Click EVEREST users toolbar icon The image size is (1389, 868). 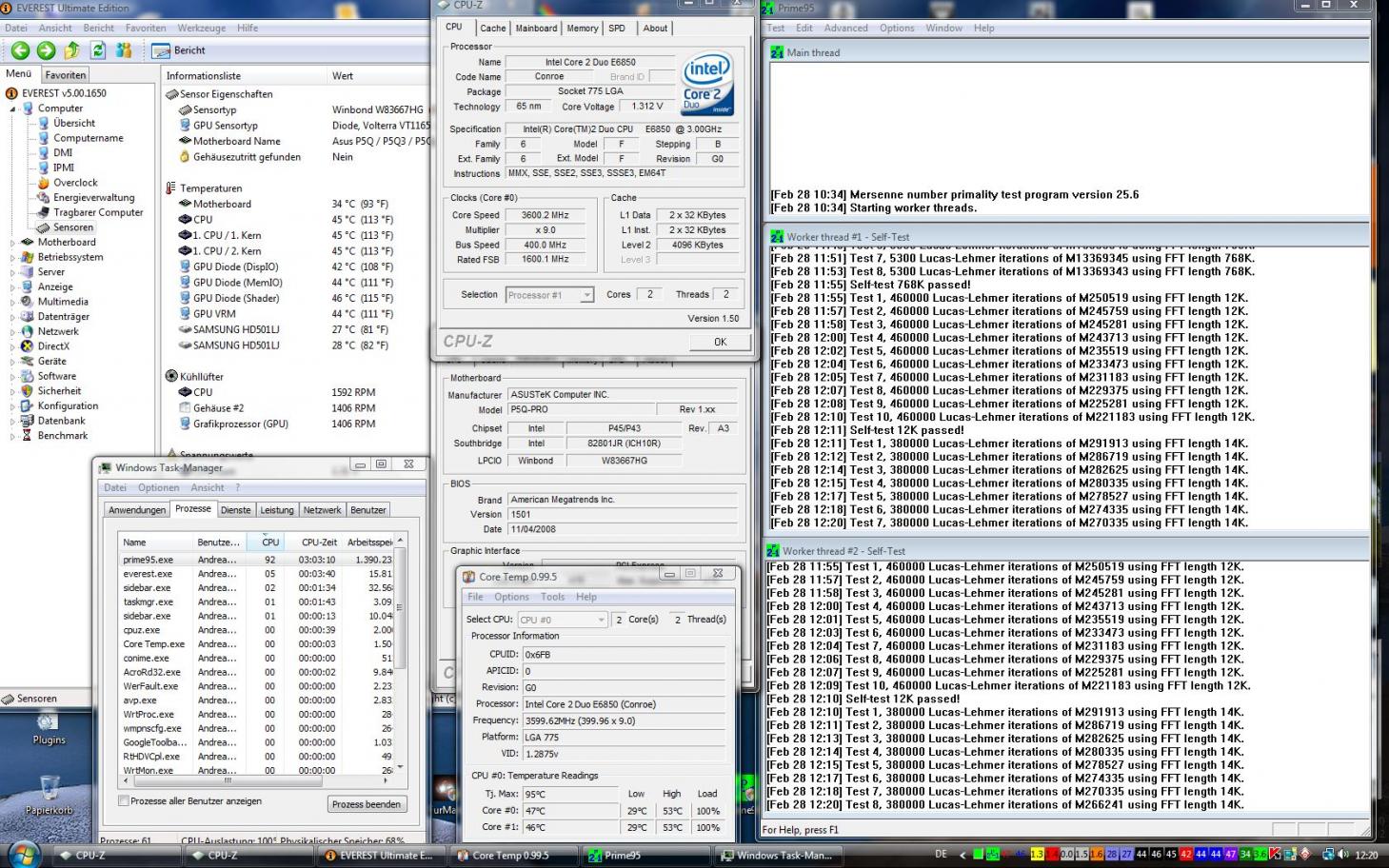pos(124,50)
